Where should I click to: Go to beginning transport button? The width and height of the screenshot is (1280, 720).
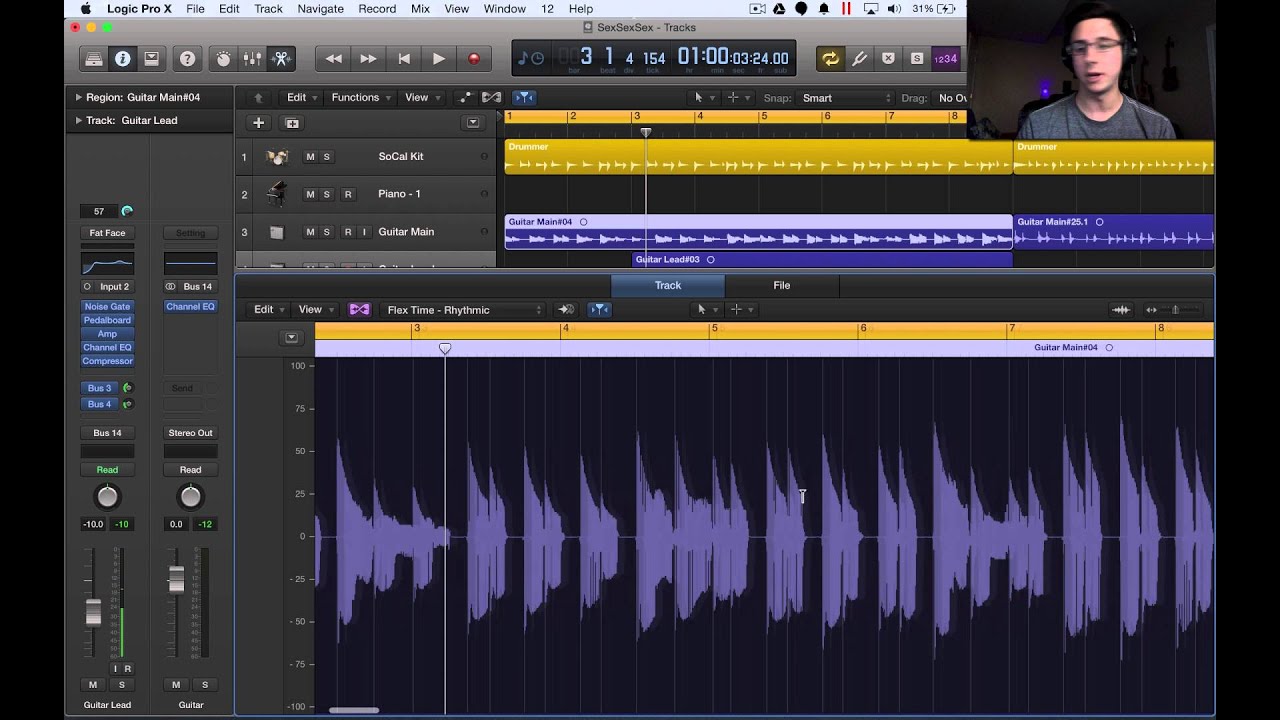(404, 59)
